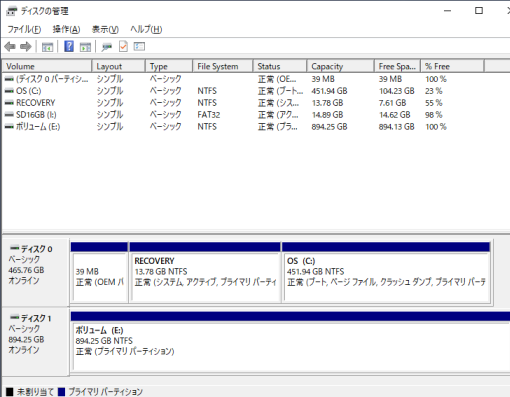Click the ディスク 1 disk icon
Viewport: 510px width, 397px height.
tap(14, 317)
